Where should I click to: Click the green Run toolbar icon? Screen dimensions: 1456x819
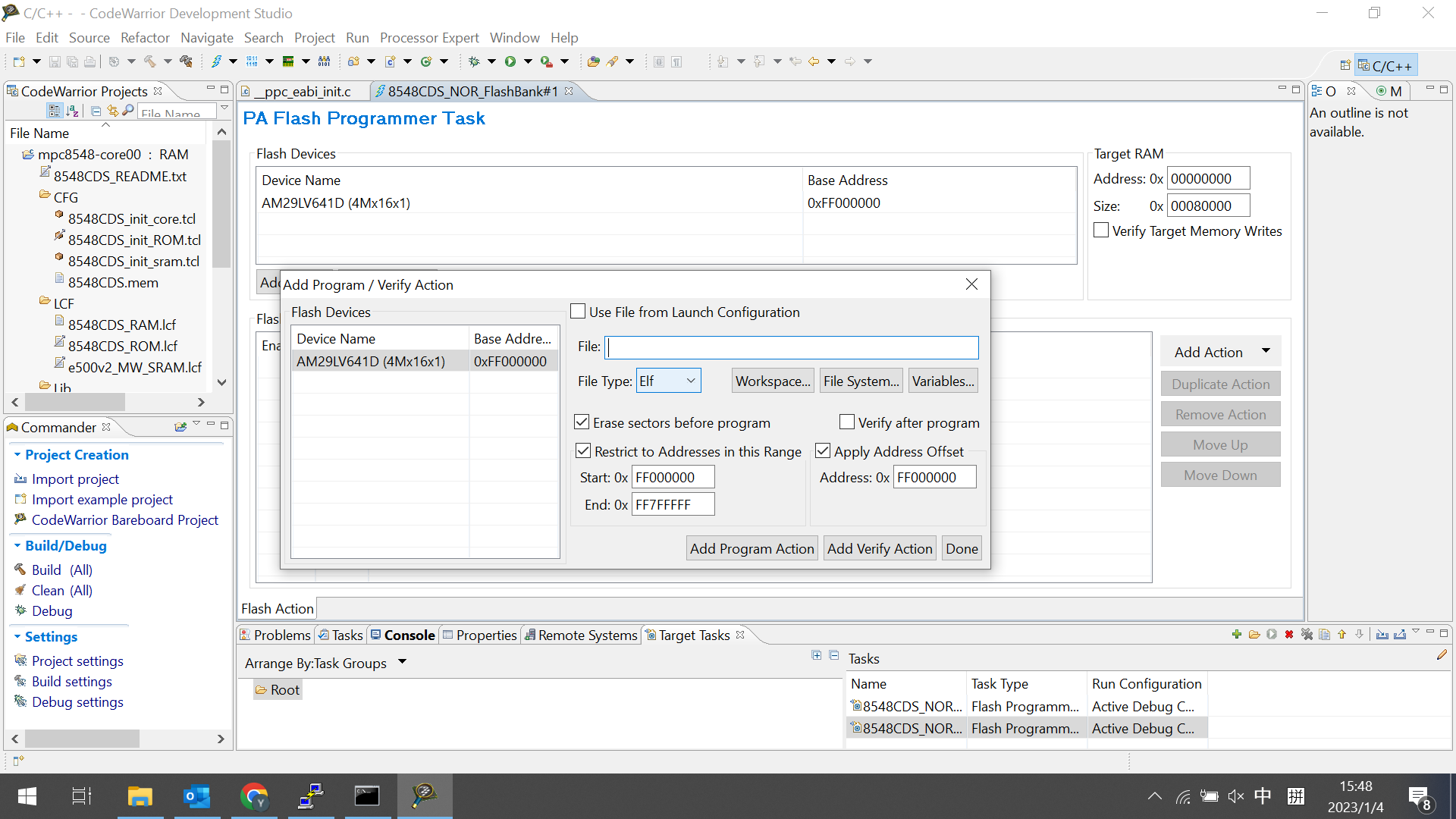pos(510,61)
